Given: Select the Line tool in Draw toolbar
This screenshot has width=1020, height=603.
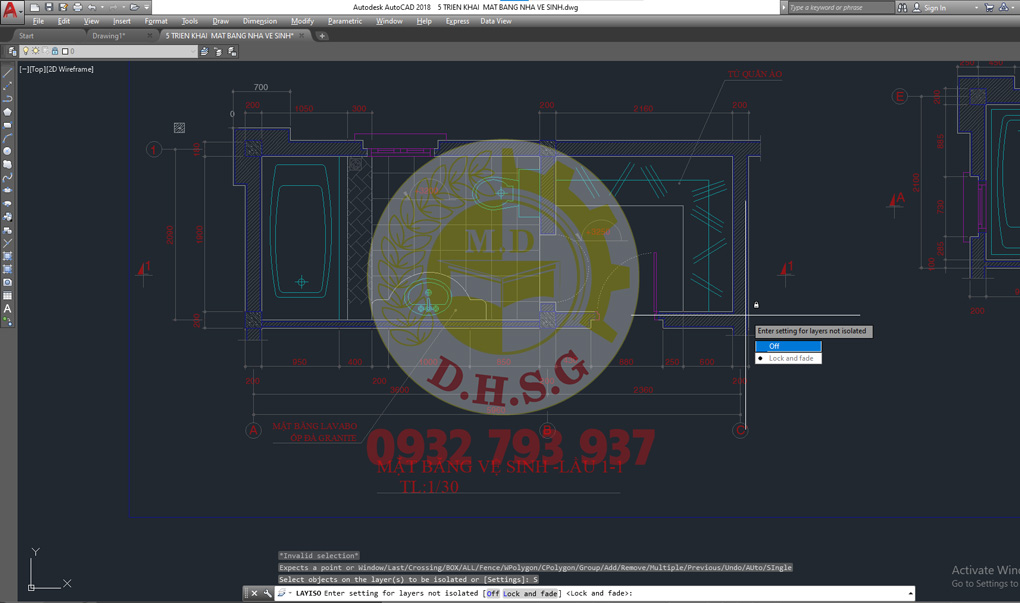Looking at the screenshot, I should pos(8,72).
